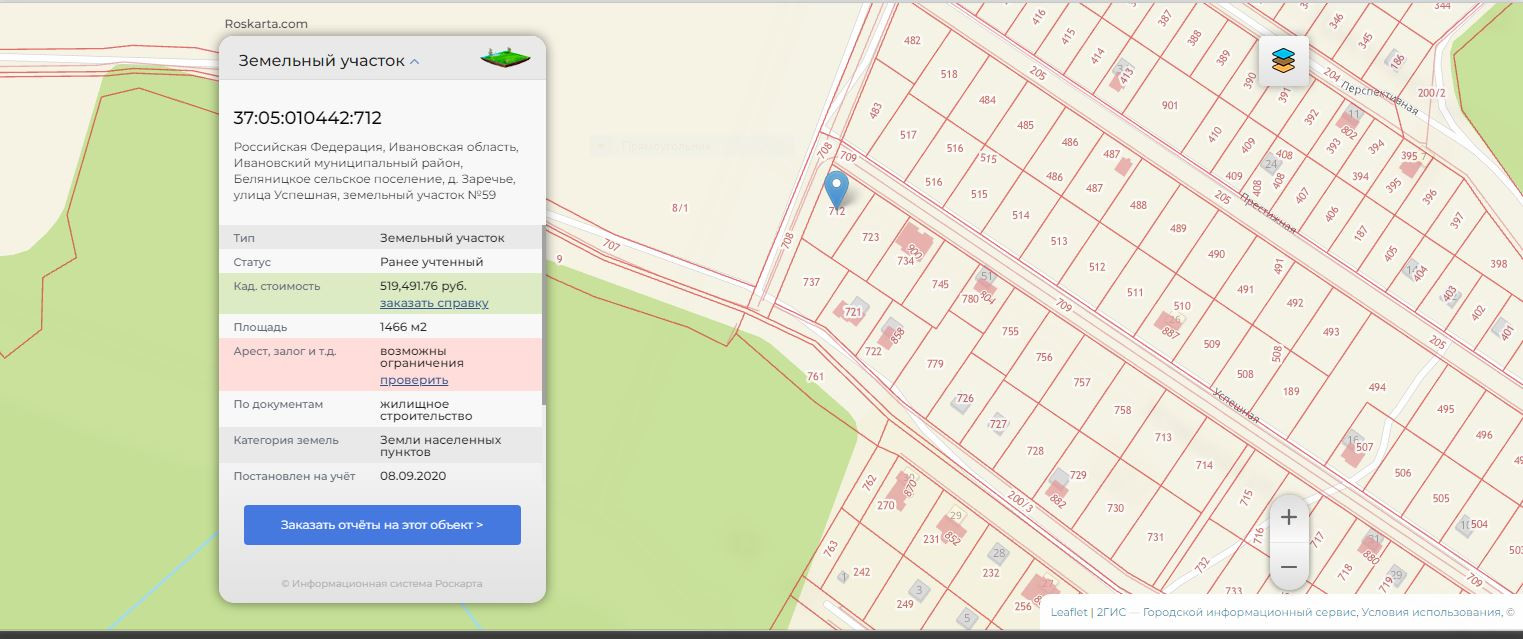Screen dimensions: 1523x639
Task: Click the заказать справку link
Action: click(434, 303)
